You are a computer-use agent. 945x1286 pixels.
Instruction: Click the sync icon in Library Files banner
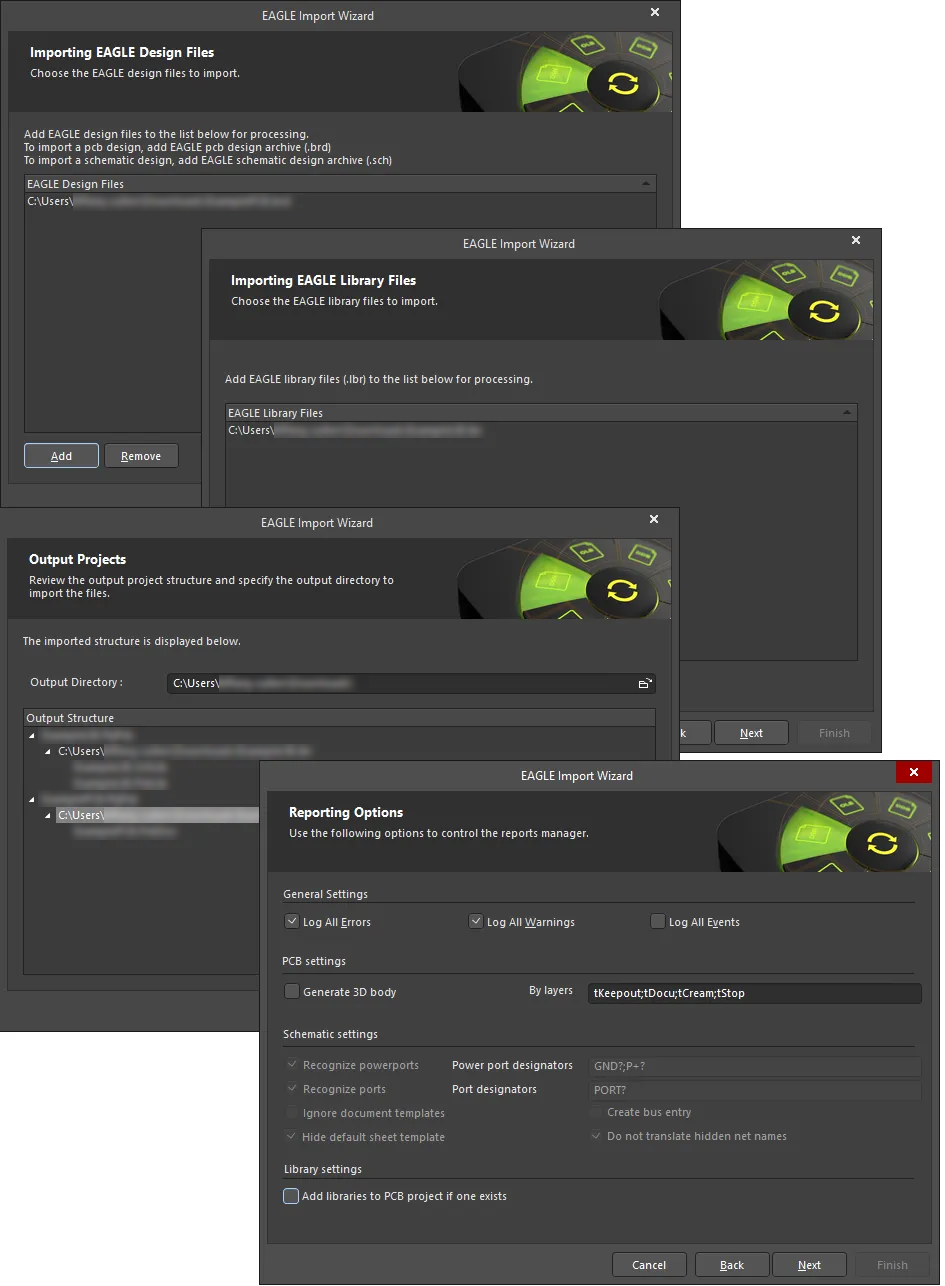[823, 311]
